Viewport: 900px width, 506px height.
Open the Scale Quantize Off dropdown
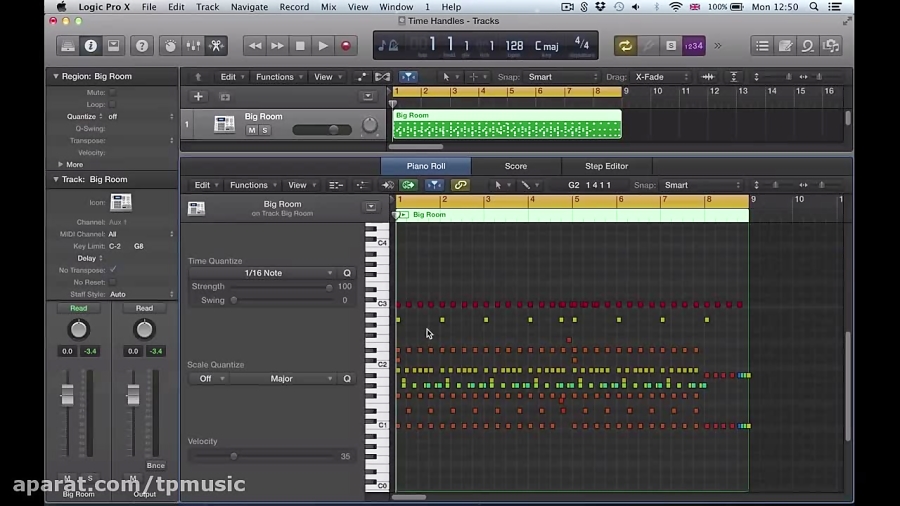[x=209, y=379]
